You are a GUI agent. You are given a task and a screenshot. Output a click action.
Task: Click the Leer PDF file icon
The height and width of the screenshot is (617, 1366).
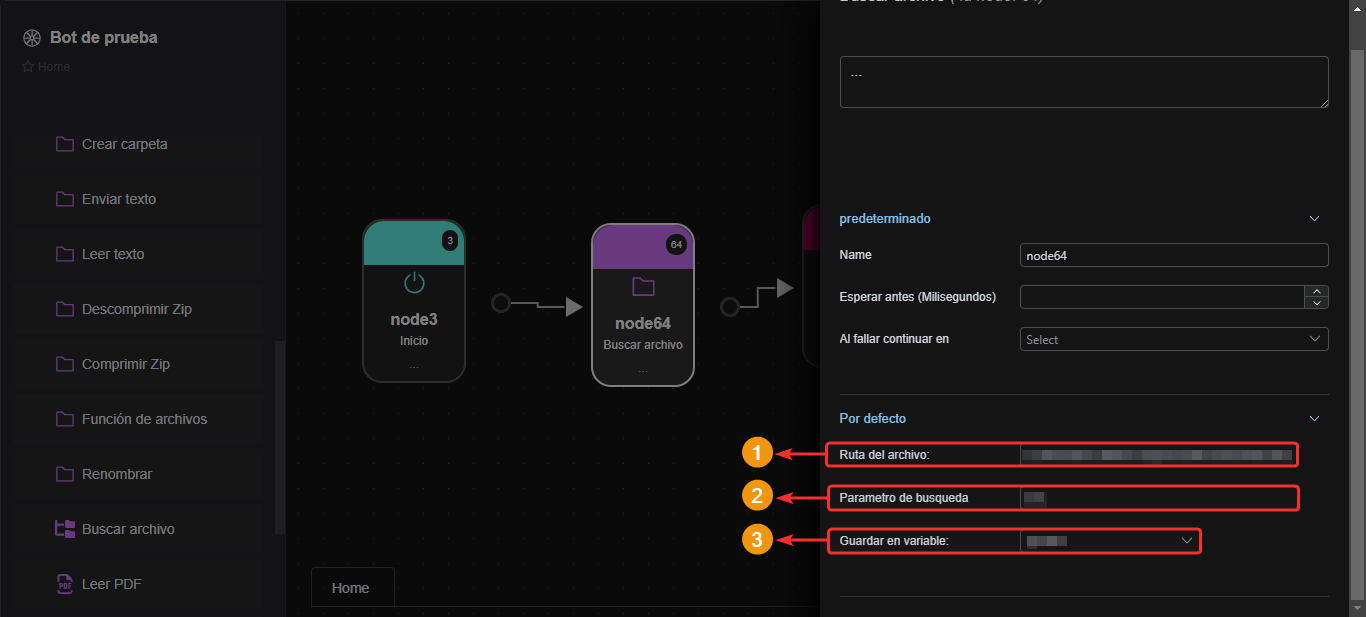click(65, 584)
